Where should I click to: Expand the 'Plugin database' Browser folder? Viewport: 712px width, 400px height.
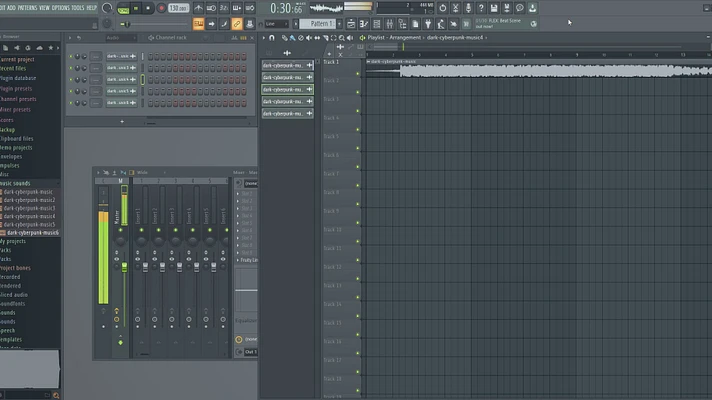[18, 78]
